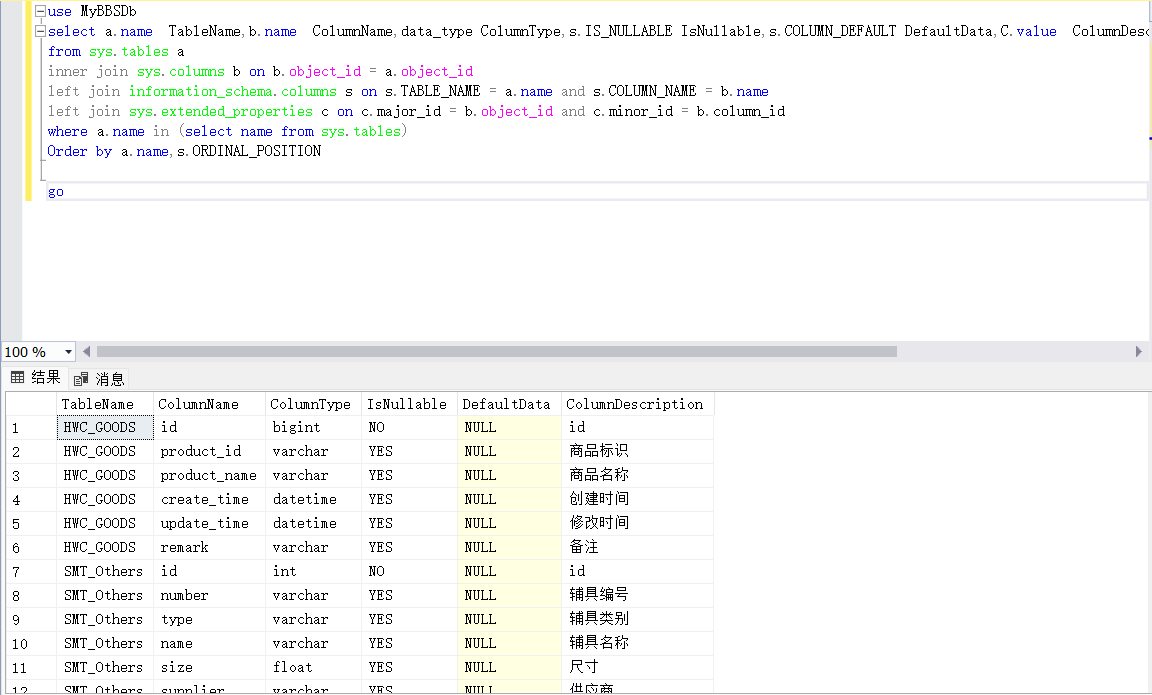Click the left scroll arrow of editor
This screenshot has height=695, width=1152.
(x=87, y=352)
